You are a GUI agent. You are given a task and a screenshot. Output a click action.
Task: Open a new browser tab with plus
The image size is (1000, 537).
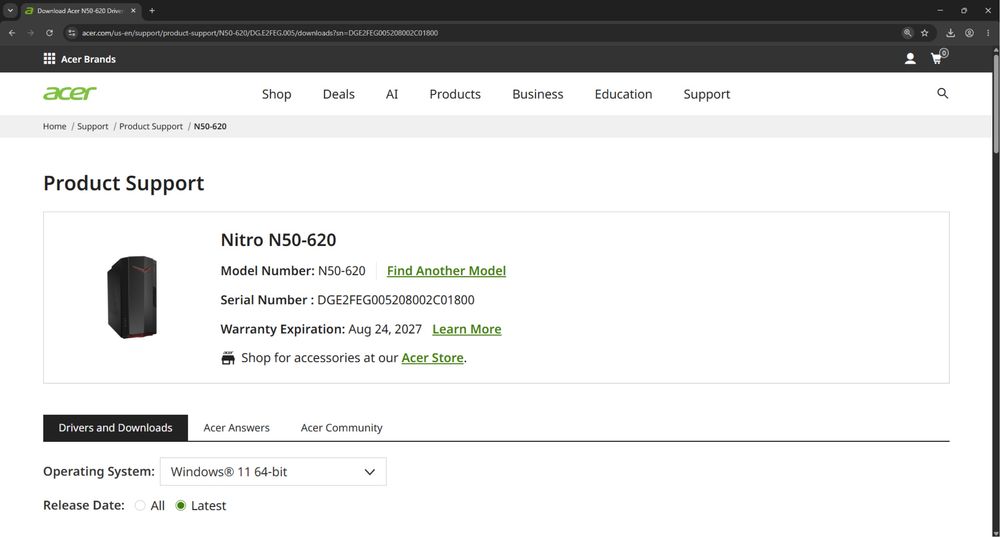(x=152, y=11)
